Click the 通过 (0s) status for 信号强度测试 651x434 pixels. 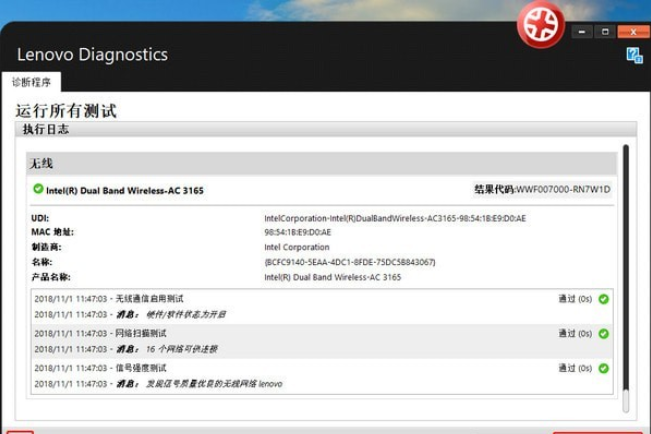575,368
